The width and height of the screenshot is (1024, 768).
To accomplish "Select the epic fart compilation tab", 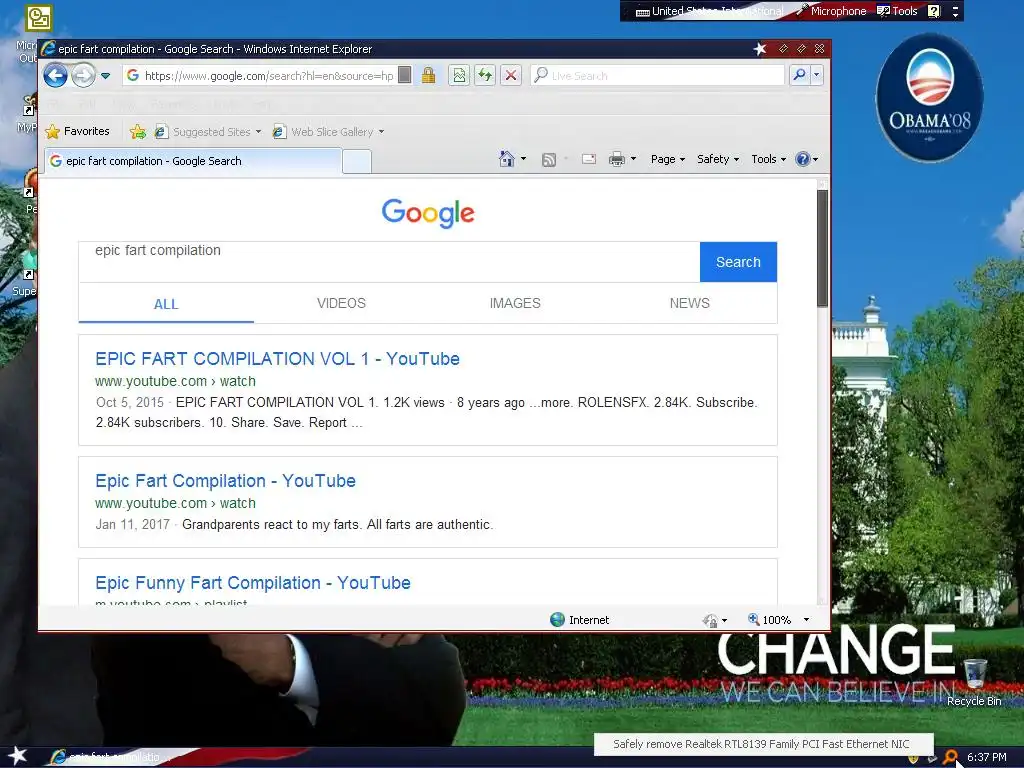I will click(193, 161).
